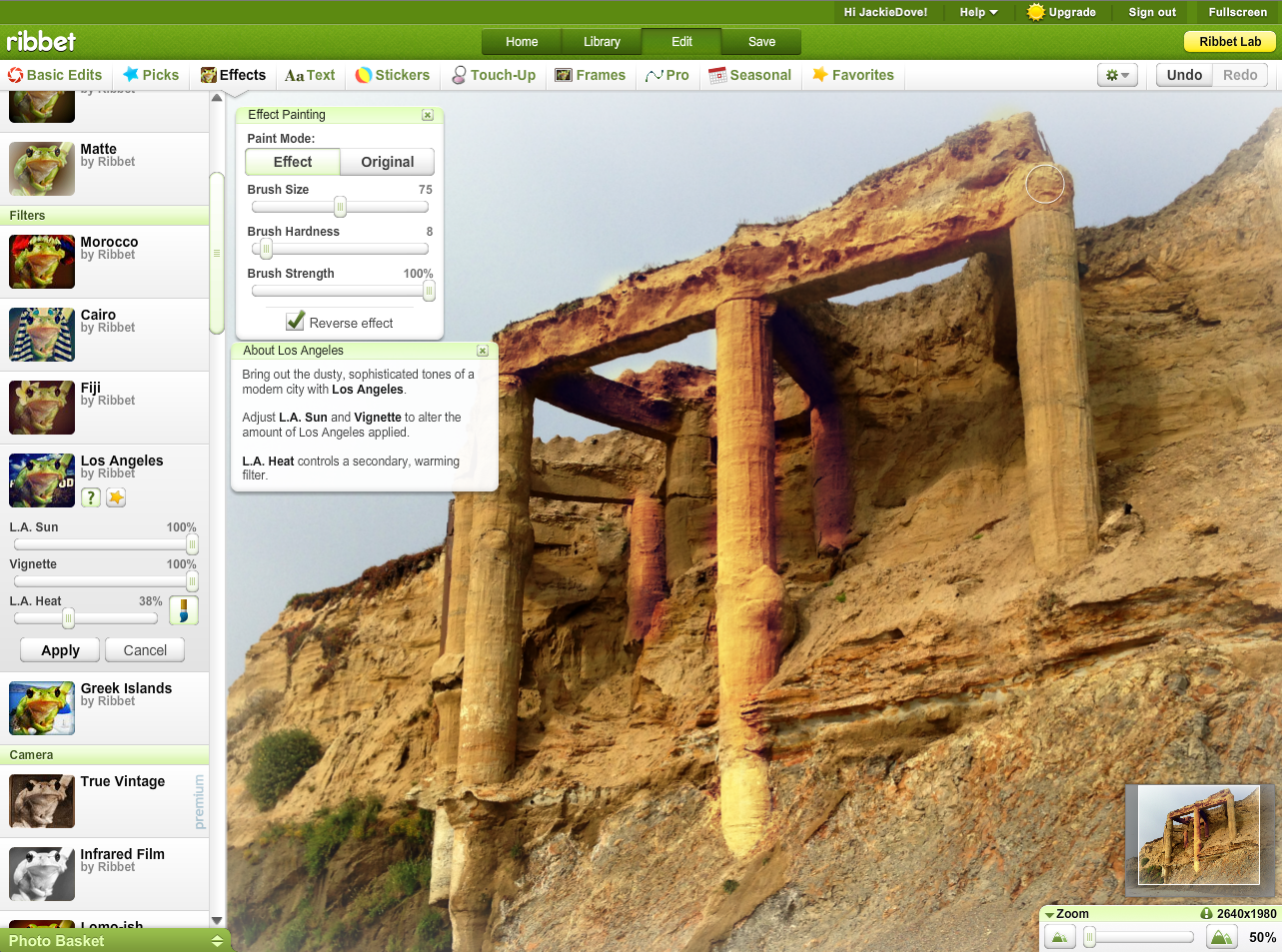Open the Favorites tab
Screen dimensions: 1282x952
853,75
